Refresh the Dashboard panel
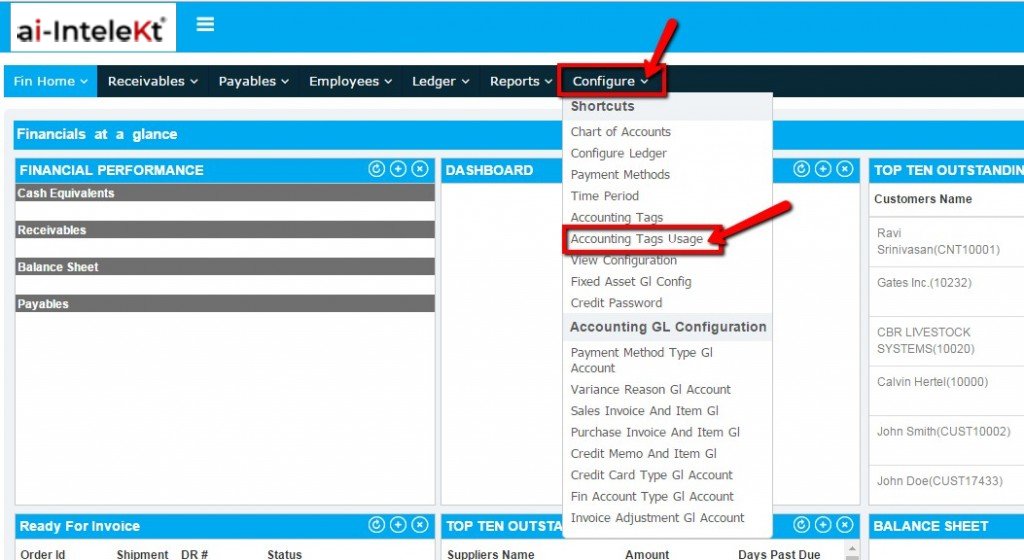Image resolution: width=1024 pixels, height=560 pixels. click(x=801, y=169)
